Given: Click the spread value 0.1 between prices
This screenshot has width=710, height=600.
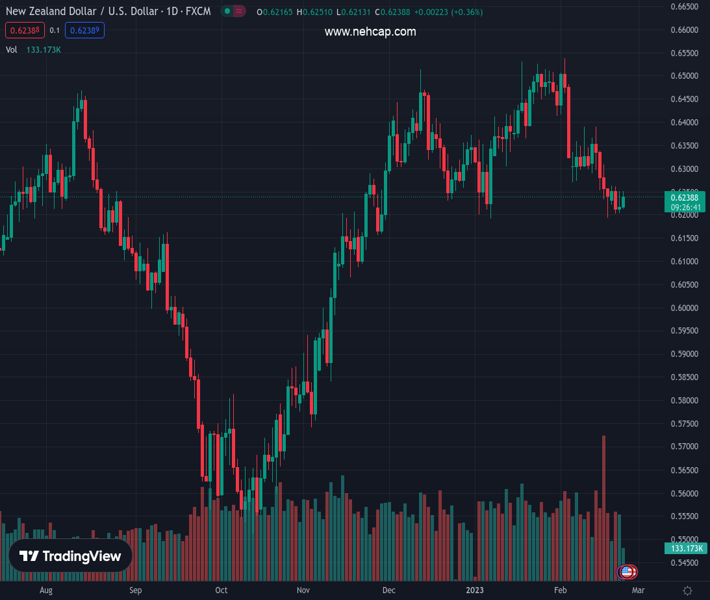Looking at the screenshot, I should click(x=55, y=30).
